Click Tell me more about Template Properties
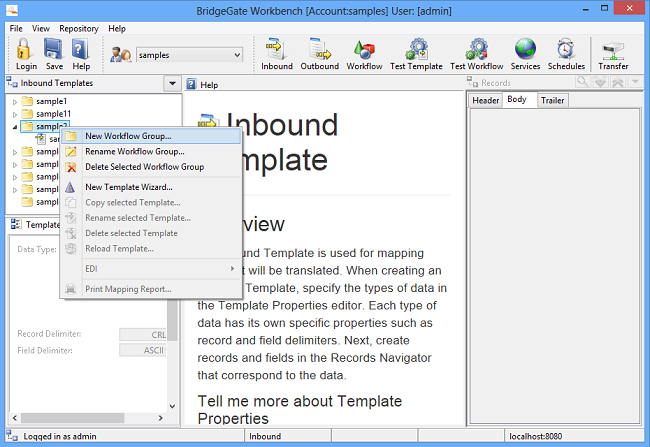 300,410
